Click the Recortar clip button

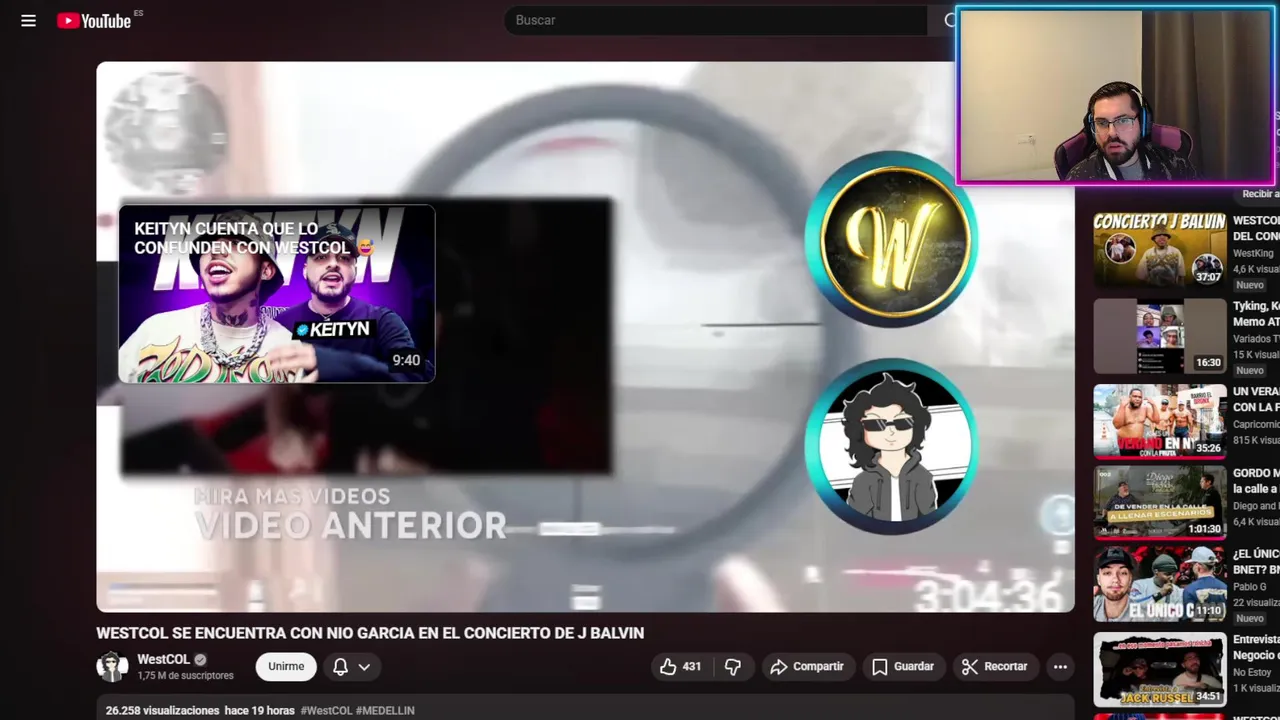click(994, 666)
